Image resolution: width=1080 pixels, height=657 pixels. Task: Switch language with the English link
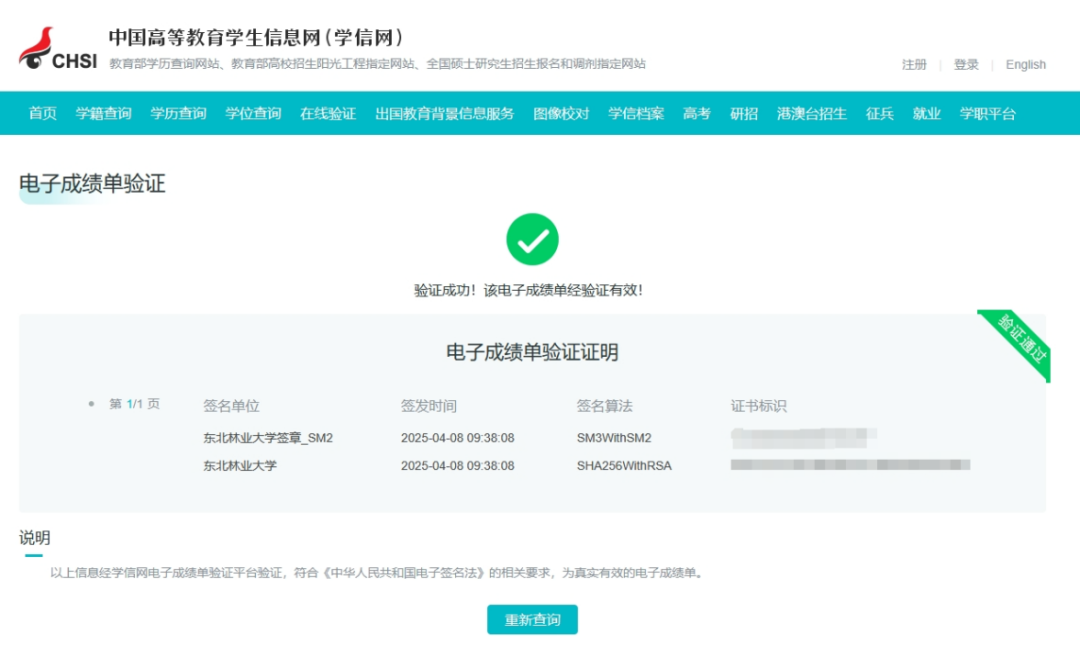pyautogui.click(x=1025, y=65)
